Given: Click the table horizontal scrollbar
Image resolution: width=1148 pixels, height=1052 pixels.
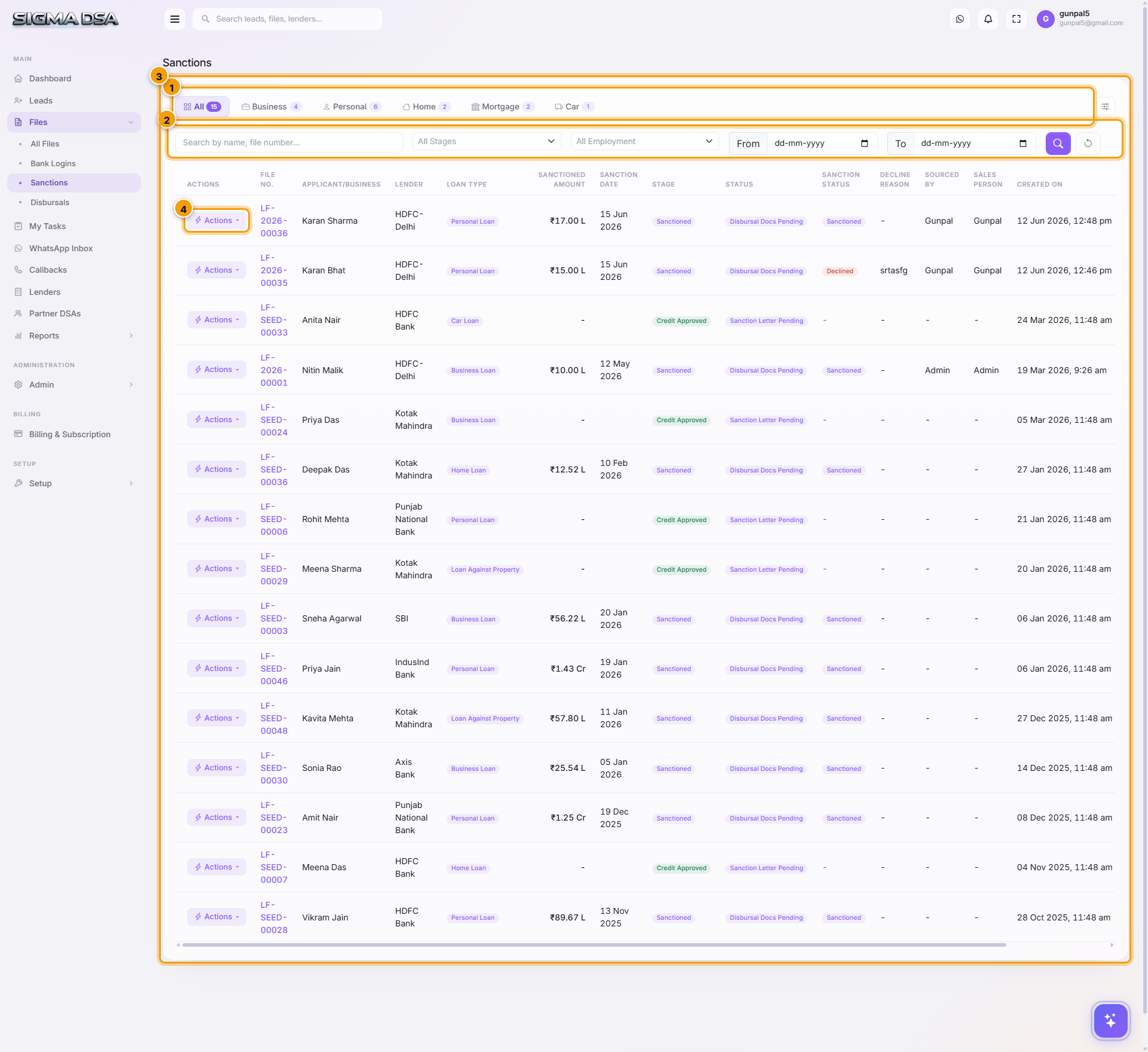Looking at the screenshot, I should point(594,945).
